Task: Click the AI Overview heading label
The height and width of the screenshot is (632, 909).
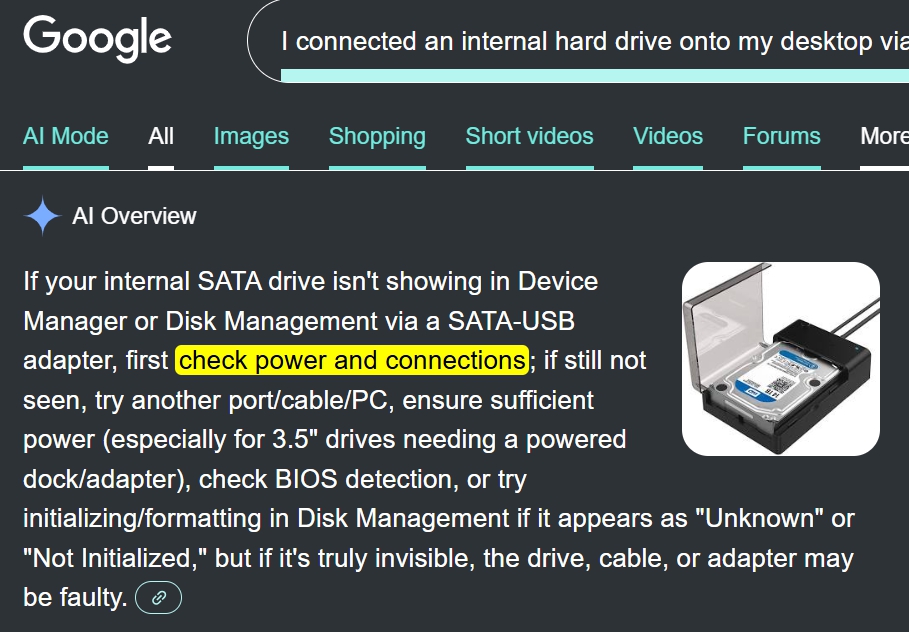Action: click(134, 216)
